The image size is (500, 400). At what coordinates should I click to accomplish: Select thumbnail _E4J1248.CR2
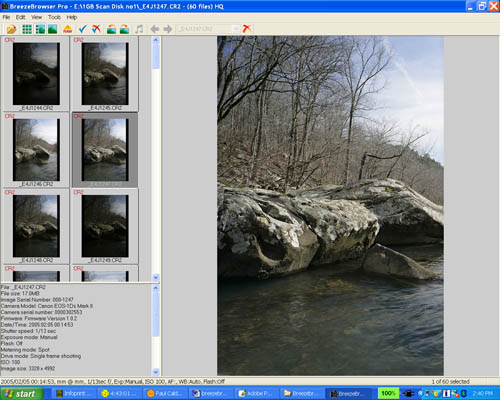coord(36,226)
